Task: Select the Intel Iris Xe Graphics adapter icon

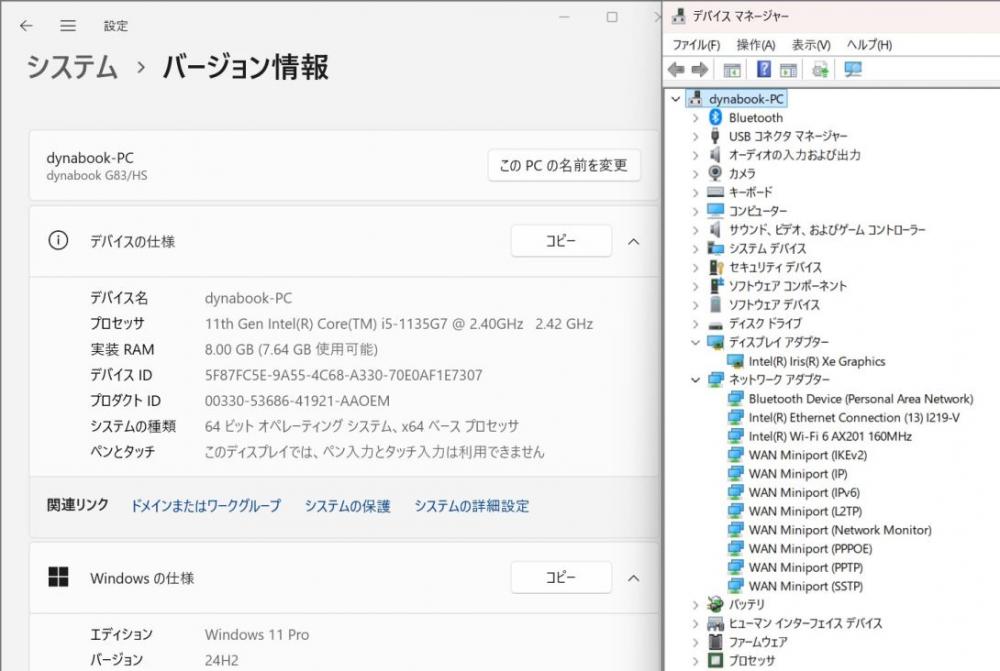Action: (735, 361)
